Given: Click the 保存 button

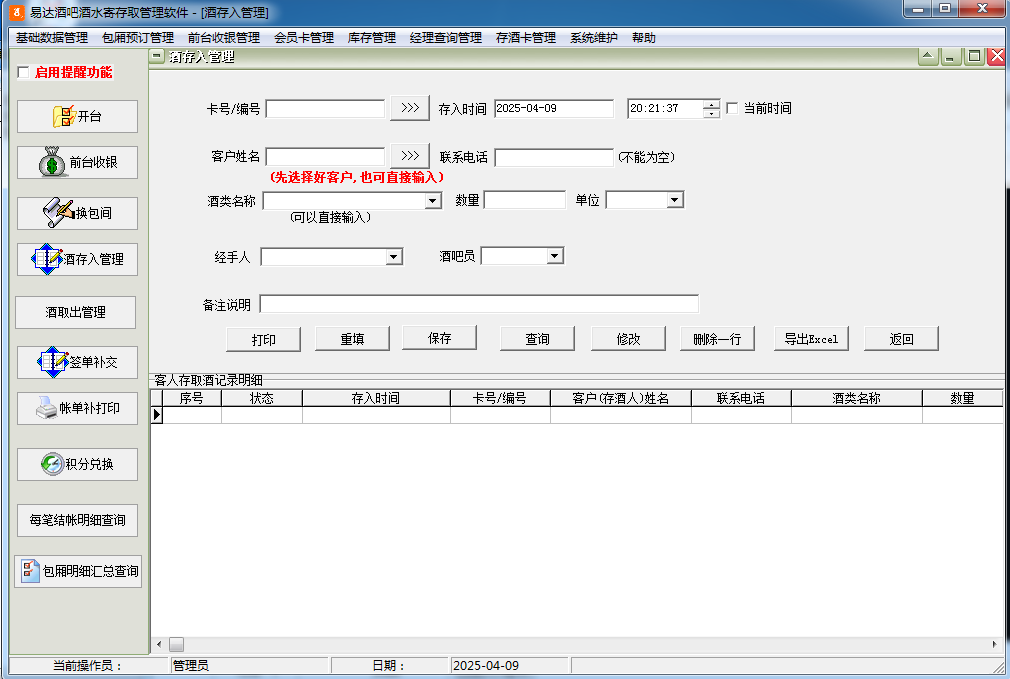Looking at the screenshot, I should pyautogui.click(x=440, y=338).
